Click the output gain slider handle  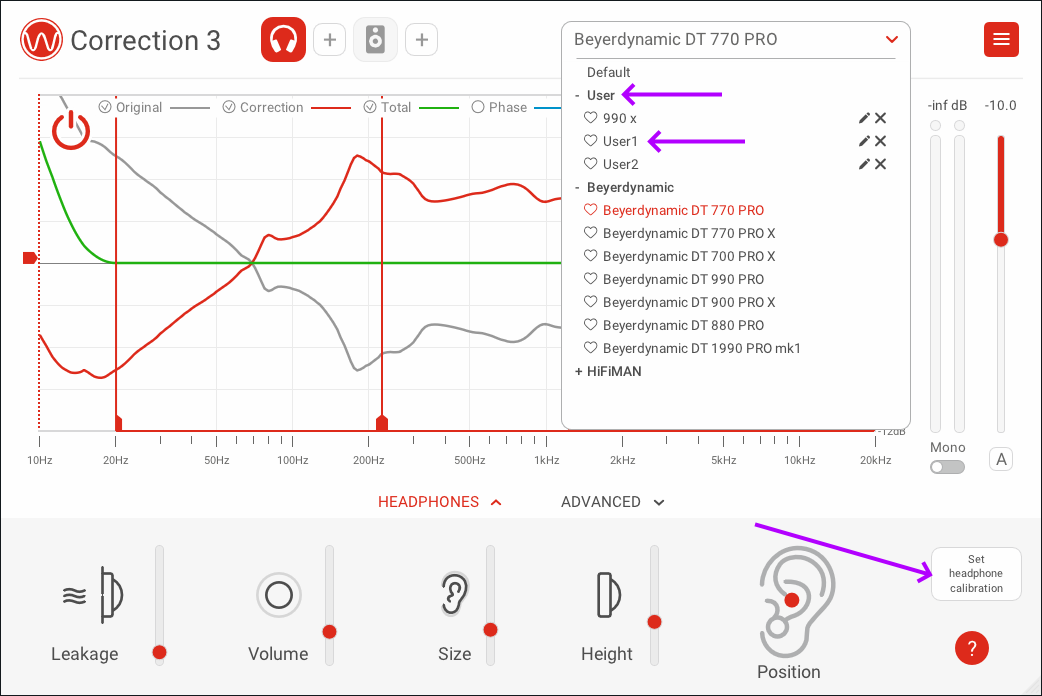point(1000,240)
